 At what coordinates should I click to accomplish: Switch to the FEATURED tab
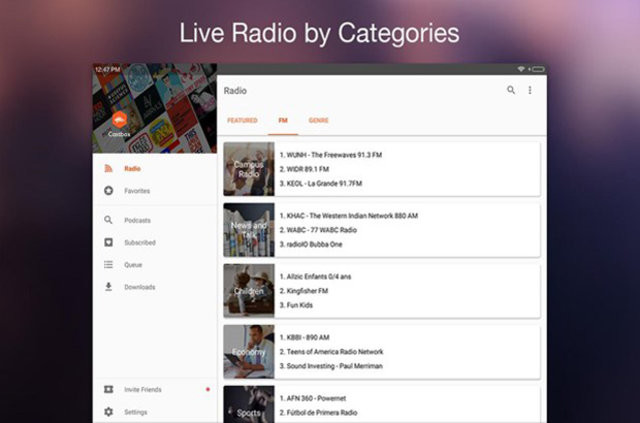(x=242, y=120)
